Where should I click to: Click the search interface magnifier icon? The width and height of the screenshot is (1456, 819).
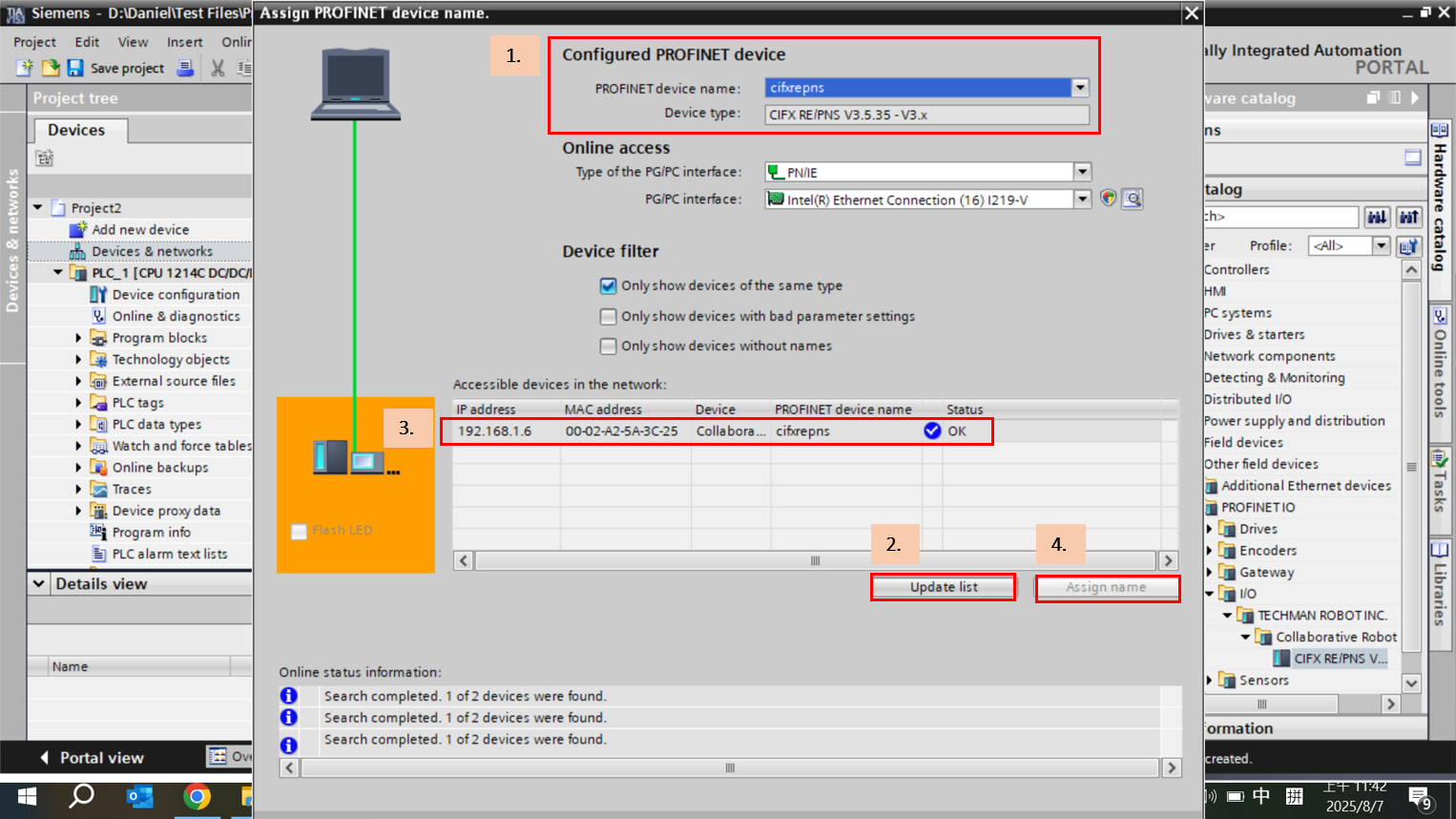[x=1133, y=199]
